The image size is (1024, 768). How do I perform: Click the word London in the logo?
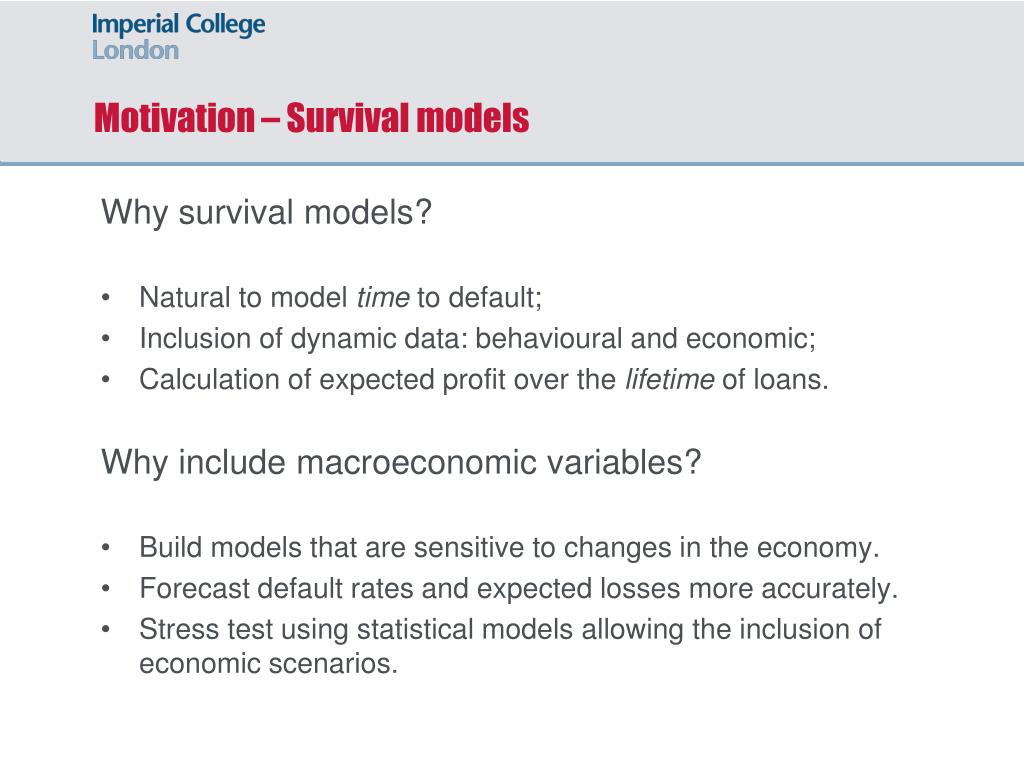(x=135, y=50)
